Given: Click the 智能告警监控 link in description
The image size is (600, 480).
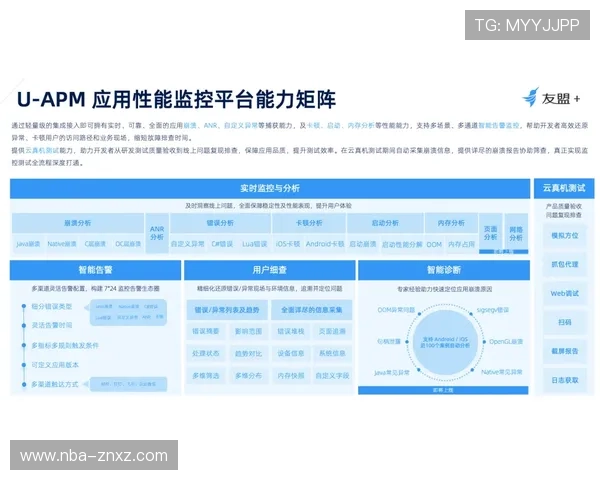Looking at the screenshot, I should [x=499, y=126].
